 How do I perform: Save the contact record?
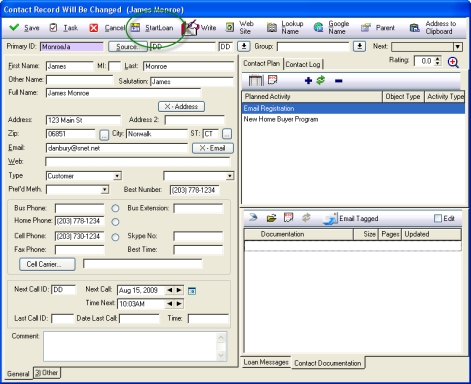[24, 28]
